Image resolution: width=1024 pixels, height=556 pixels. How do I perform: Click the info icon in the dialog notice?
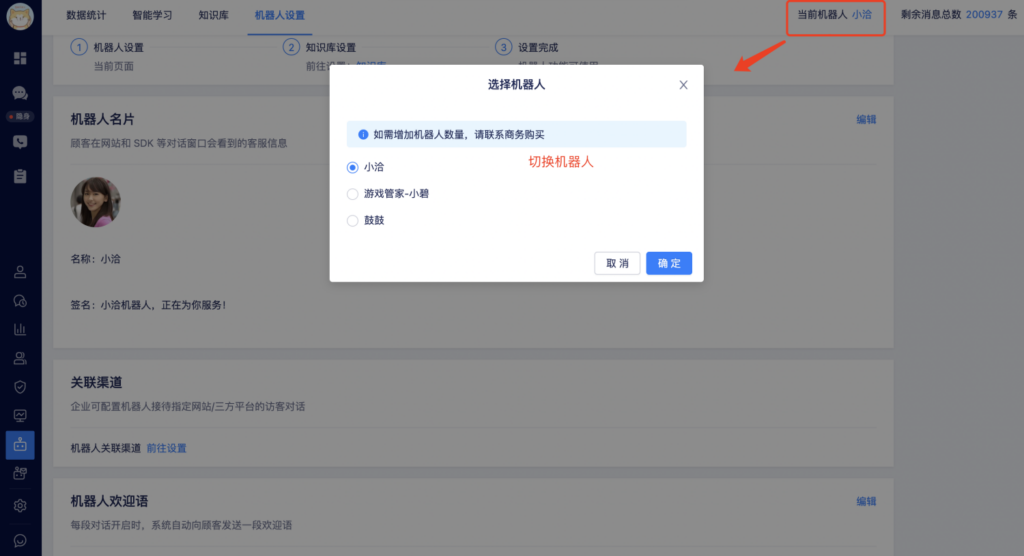click(x=363, y=135)
